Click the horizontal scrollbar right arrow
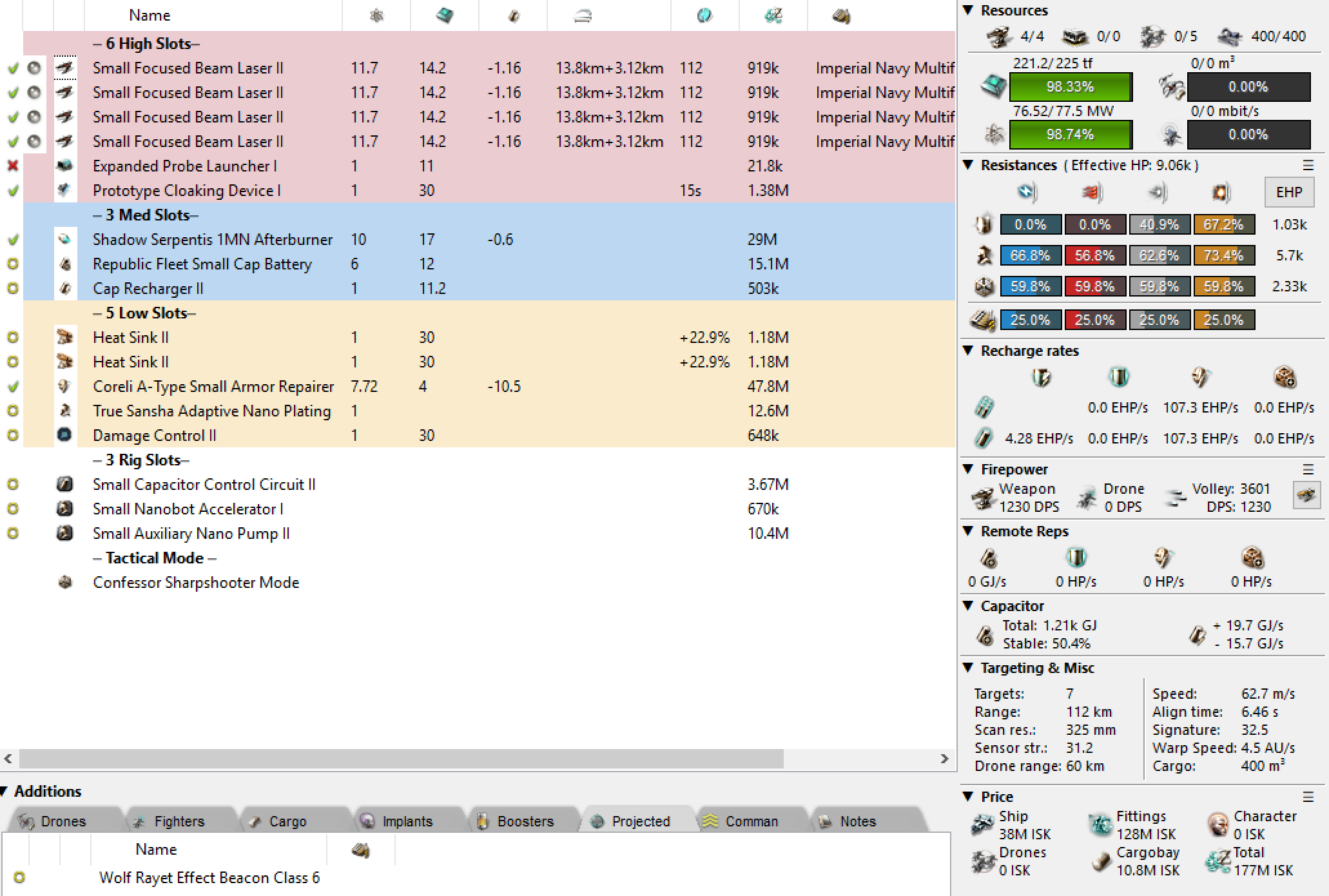Viewport: 1329px width, 896px height. pos(944,759)
